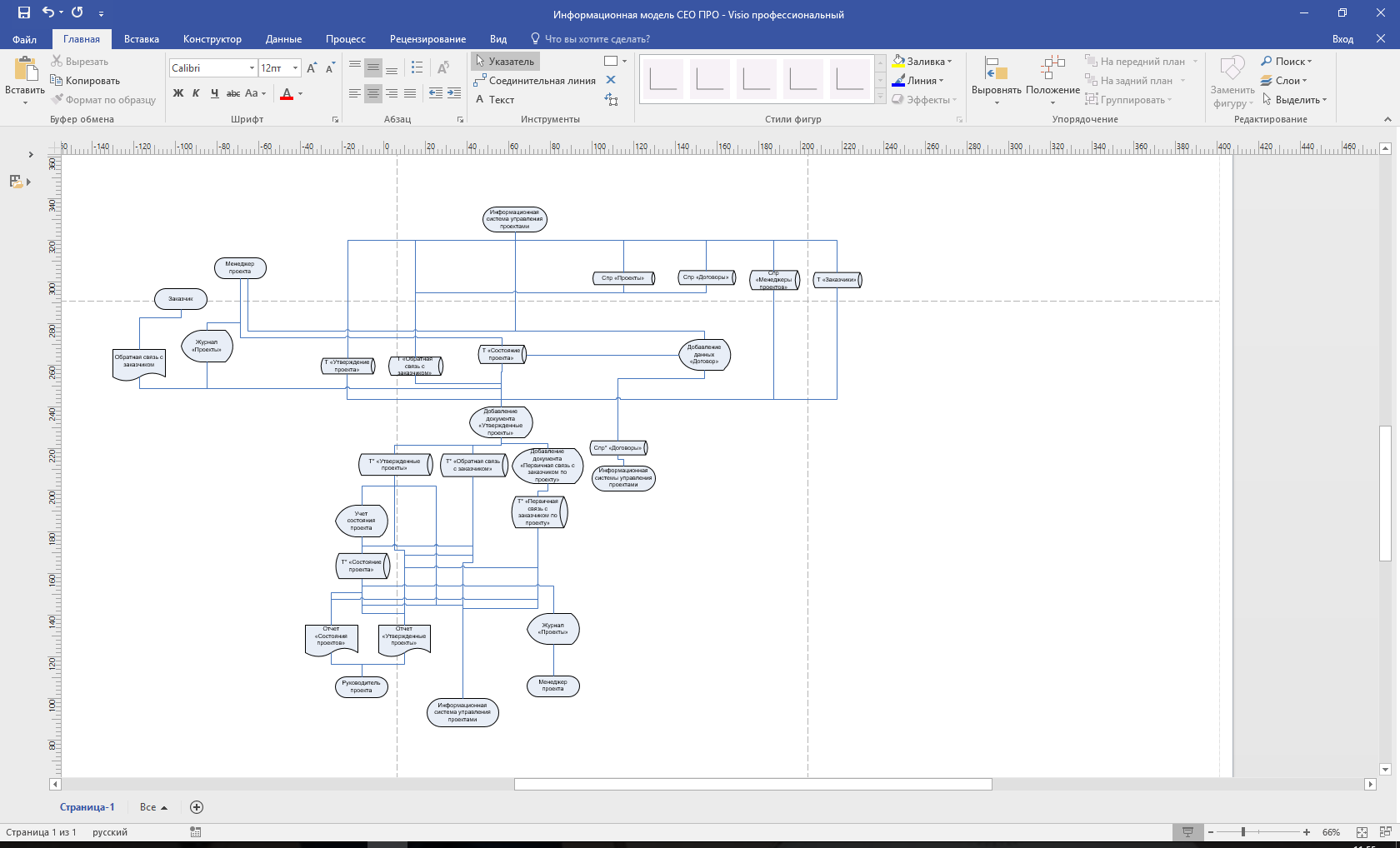The width and height of the screenshot is (1400, 848).
Task: Decrease indent with the left-arrow indent icon
Action: coord(436,93)
